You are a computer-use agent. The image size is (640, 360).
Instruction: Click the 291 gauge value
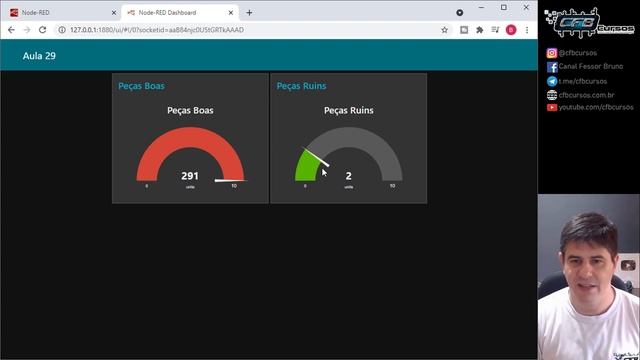(x=190, y=176)
